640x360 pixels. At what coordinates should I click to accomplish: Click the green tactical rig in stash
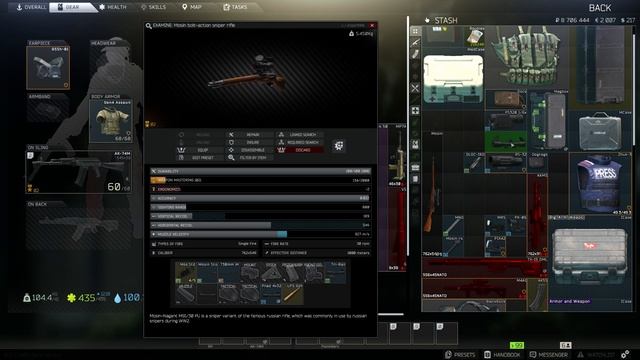click(x=527, y=56)
